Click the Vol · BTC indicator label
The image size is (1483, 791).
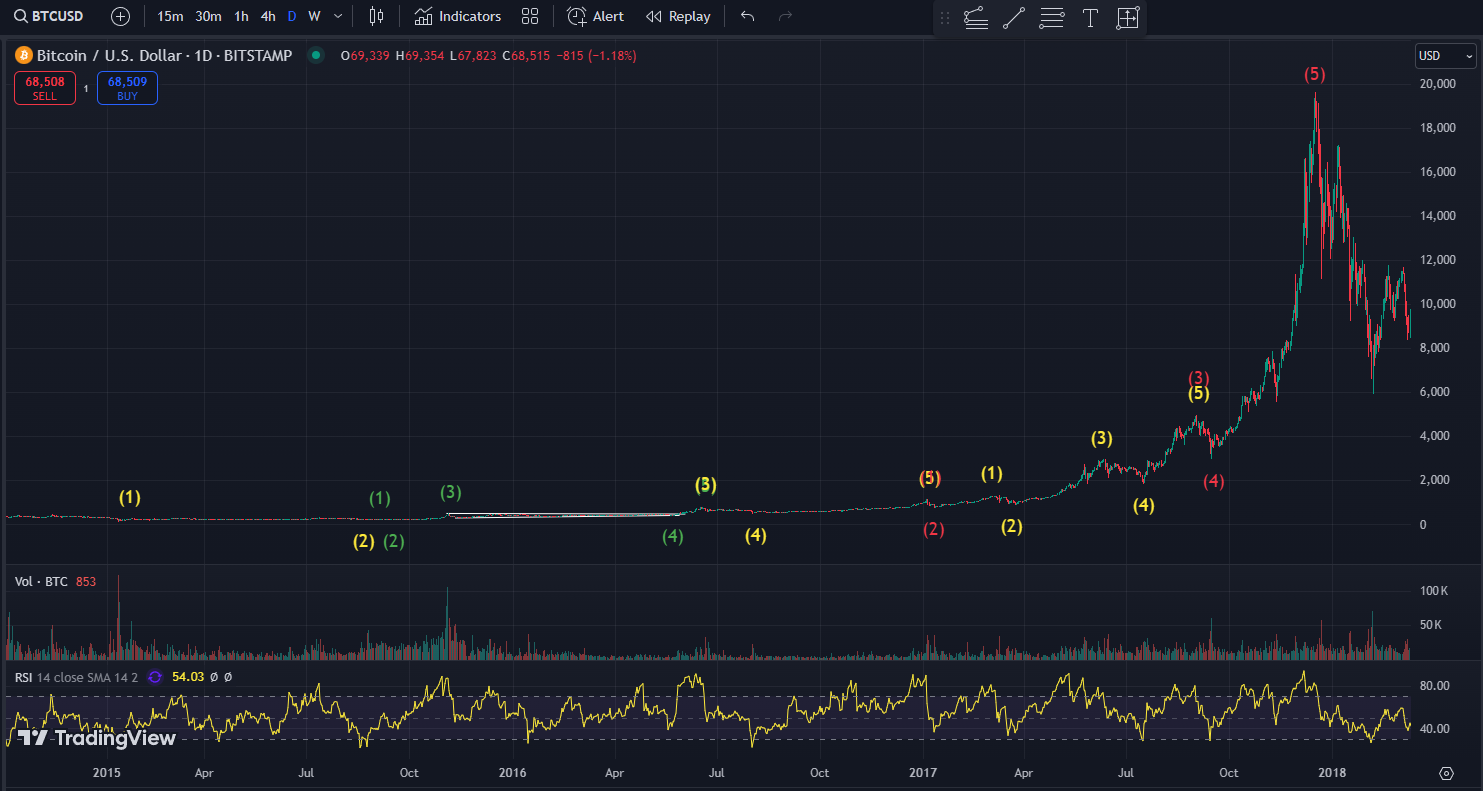[41, 581]
